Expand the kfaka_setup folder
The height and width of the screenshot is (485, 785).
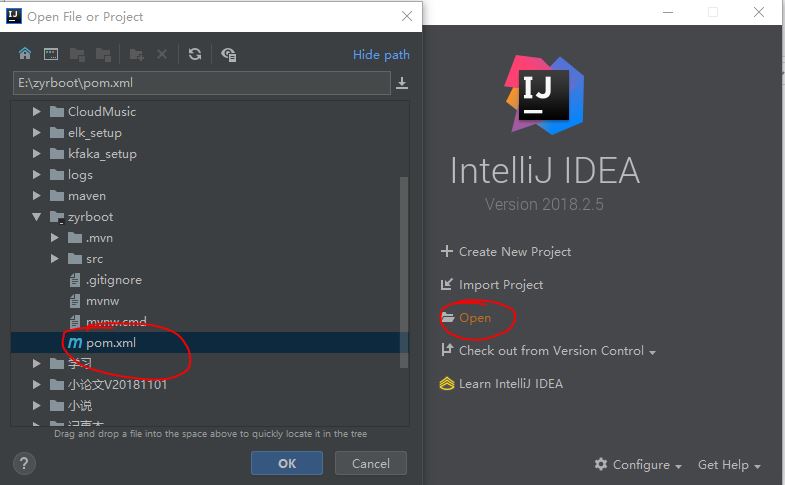(x=36, y=153)
